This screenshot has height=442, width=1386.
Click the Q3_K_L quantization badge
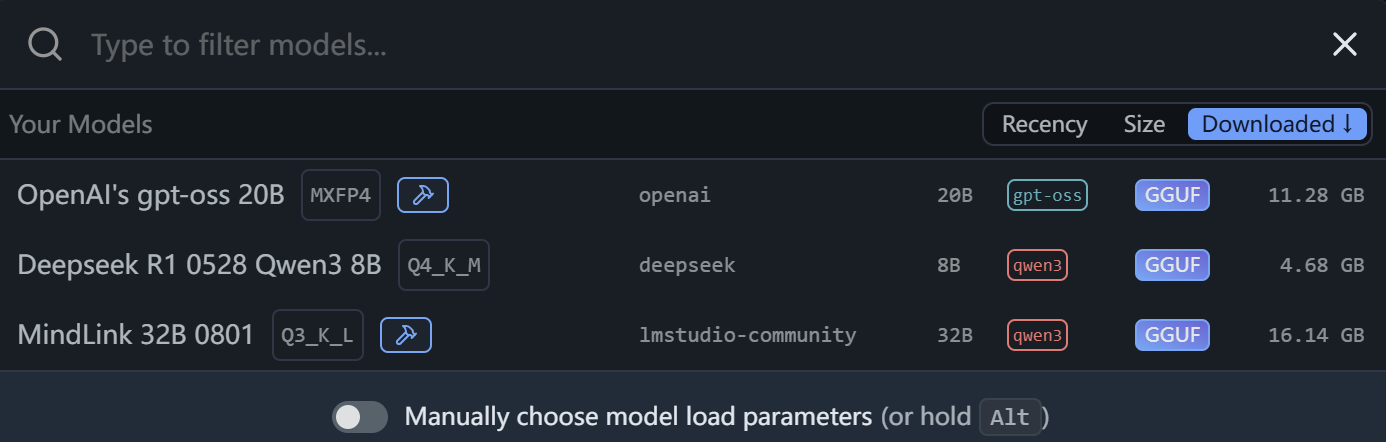point(318,335)
